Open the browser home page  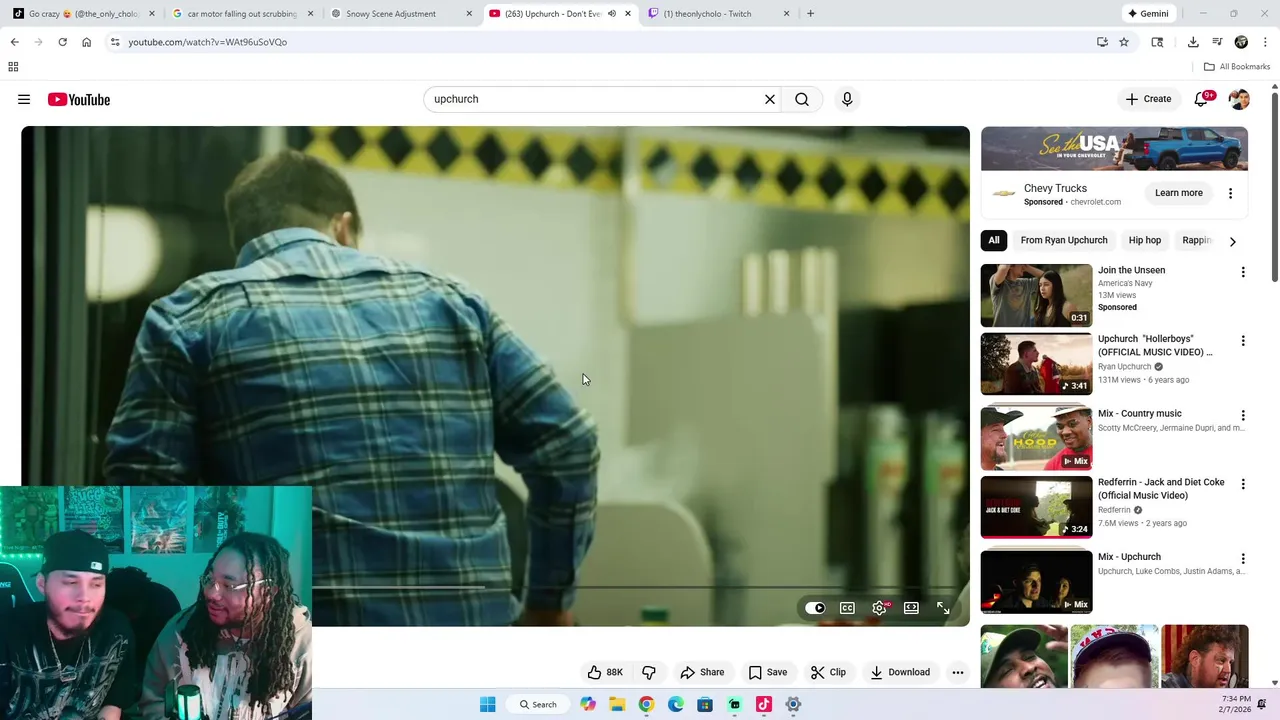86,42
